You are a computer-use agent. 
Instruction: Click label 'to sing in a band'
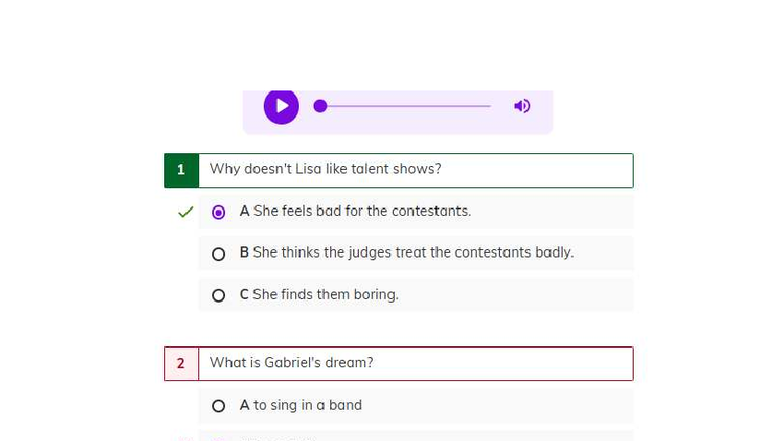click(308, 405)
